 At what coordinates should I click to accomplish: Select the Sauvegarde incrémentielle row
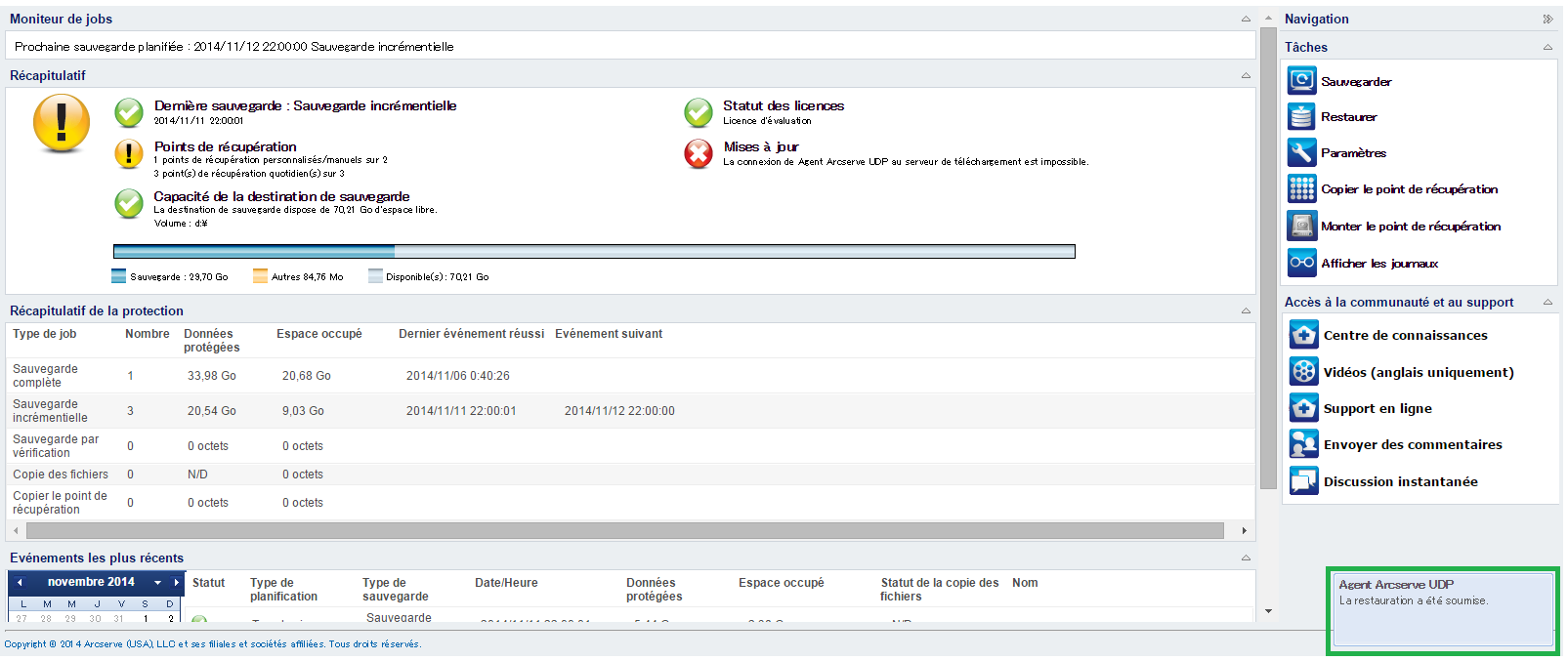click(x=630, y=411)
